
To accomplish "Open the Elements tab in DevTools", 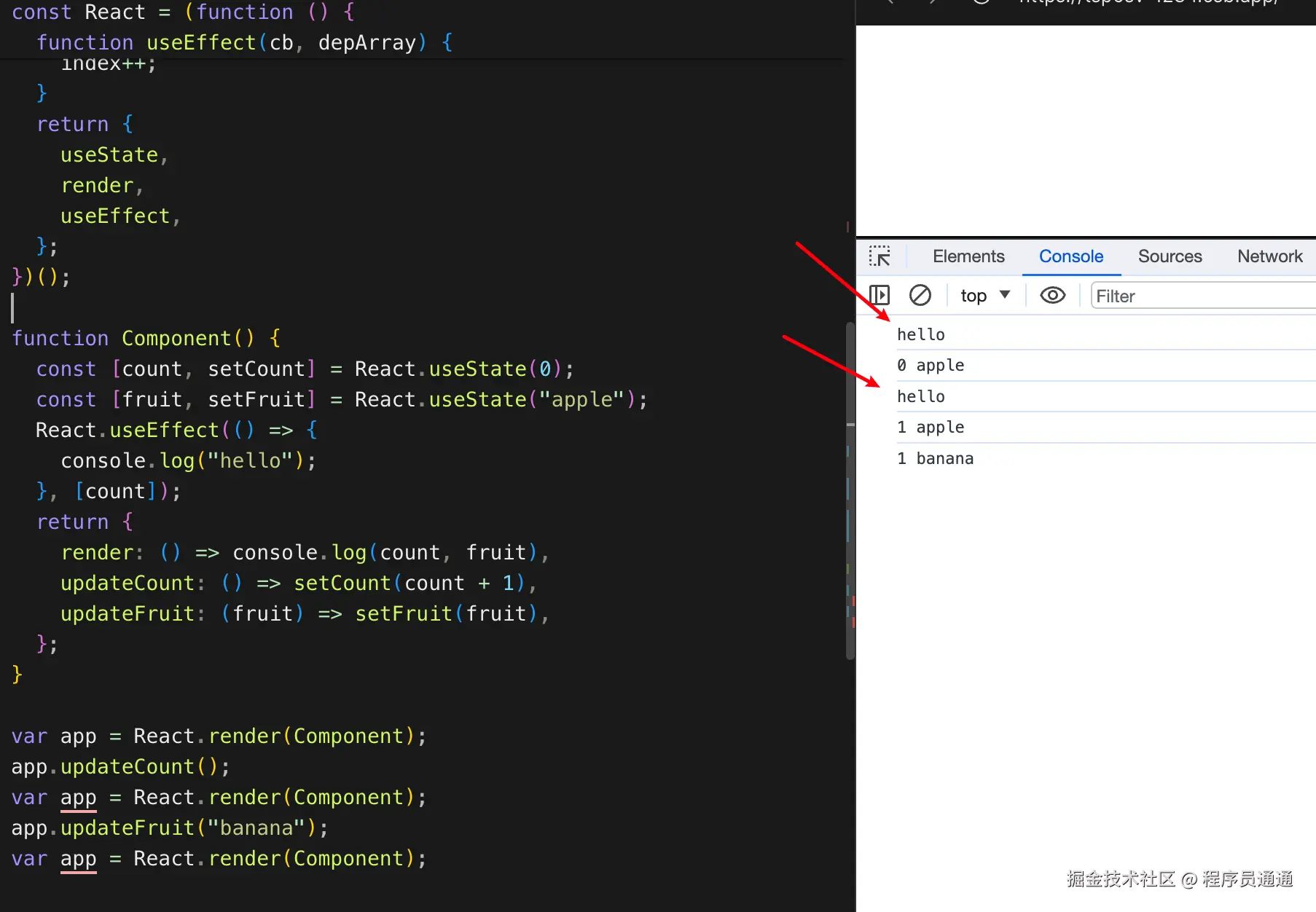I will 968,256.
